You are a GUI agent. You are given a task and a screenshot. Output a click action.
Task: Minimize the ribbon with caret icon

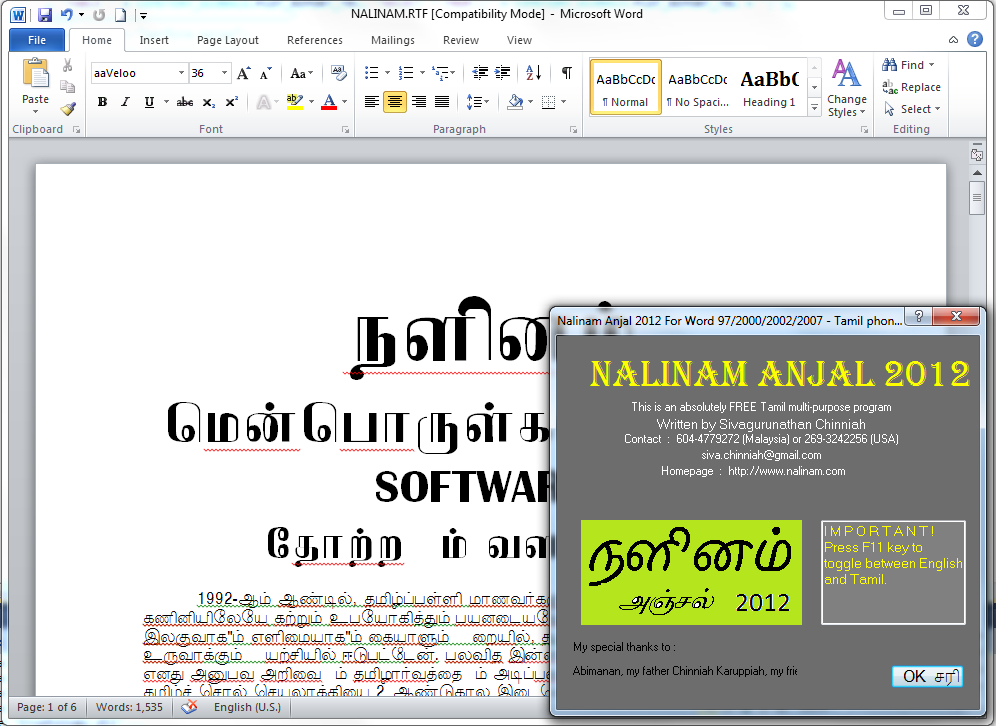tap(953, 40)
